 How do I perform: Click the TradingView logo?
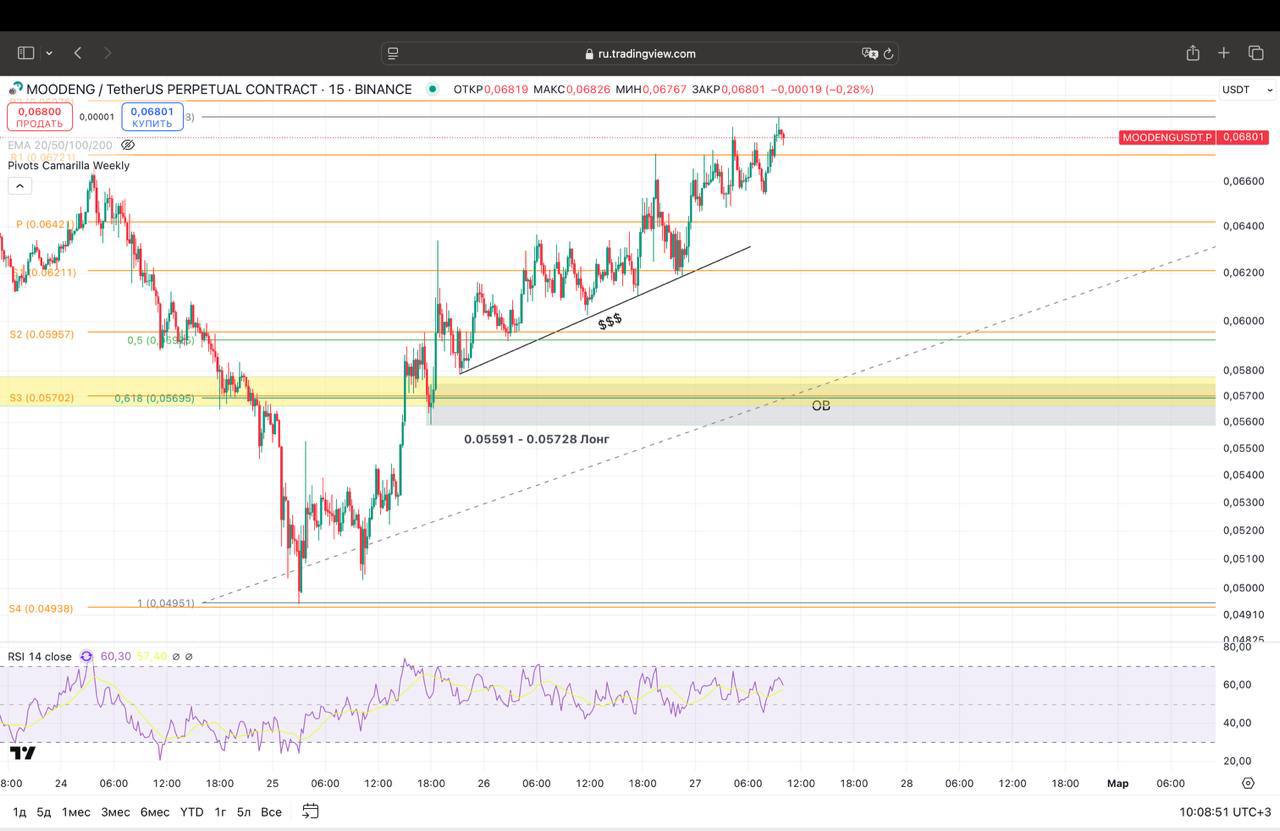point(22,753)
